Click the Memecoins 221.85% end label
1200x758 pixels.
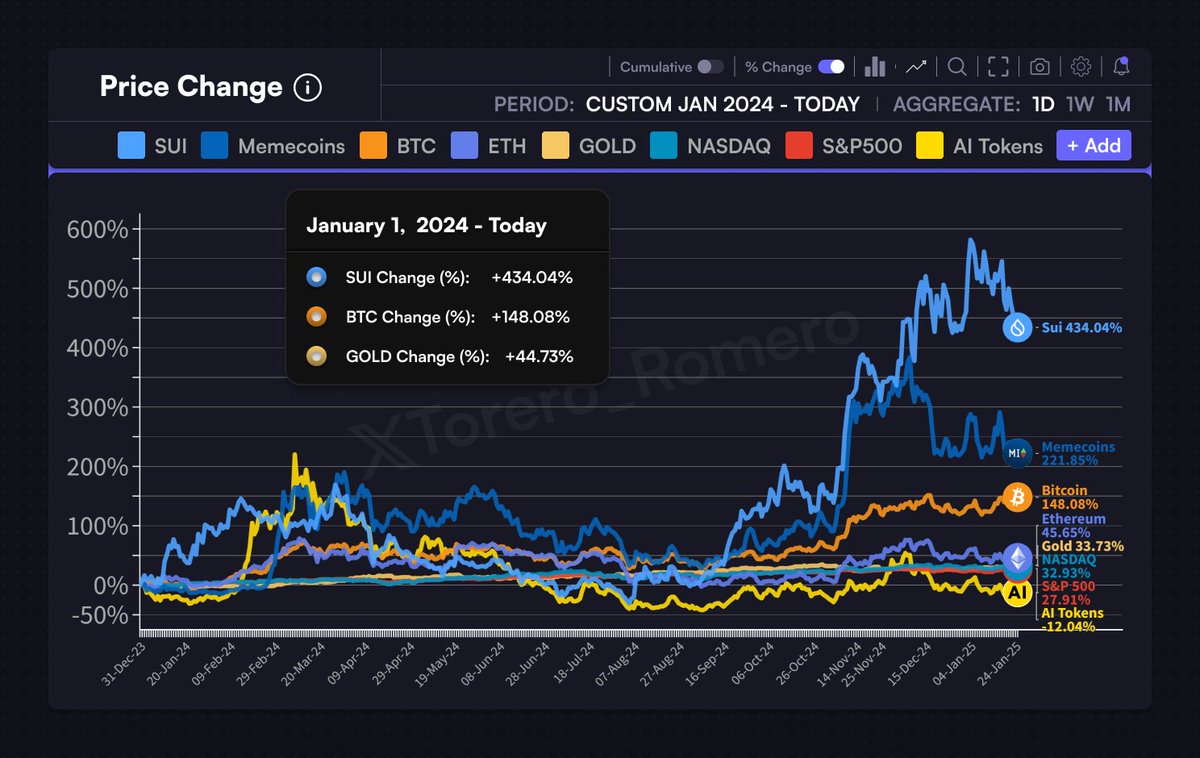[1078, 454]
